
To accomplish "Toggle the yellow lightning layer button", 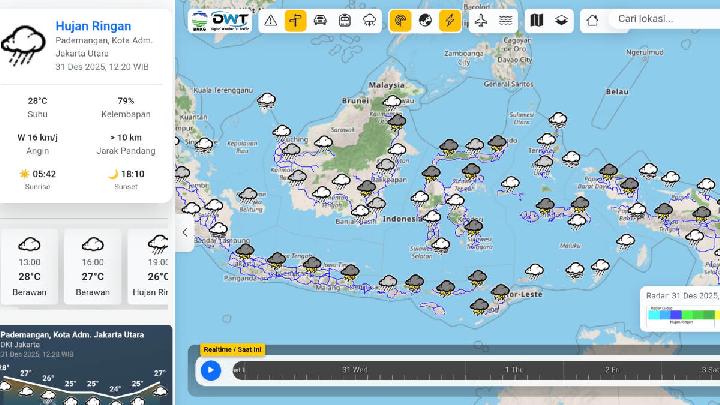I will 450,20.
